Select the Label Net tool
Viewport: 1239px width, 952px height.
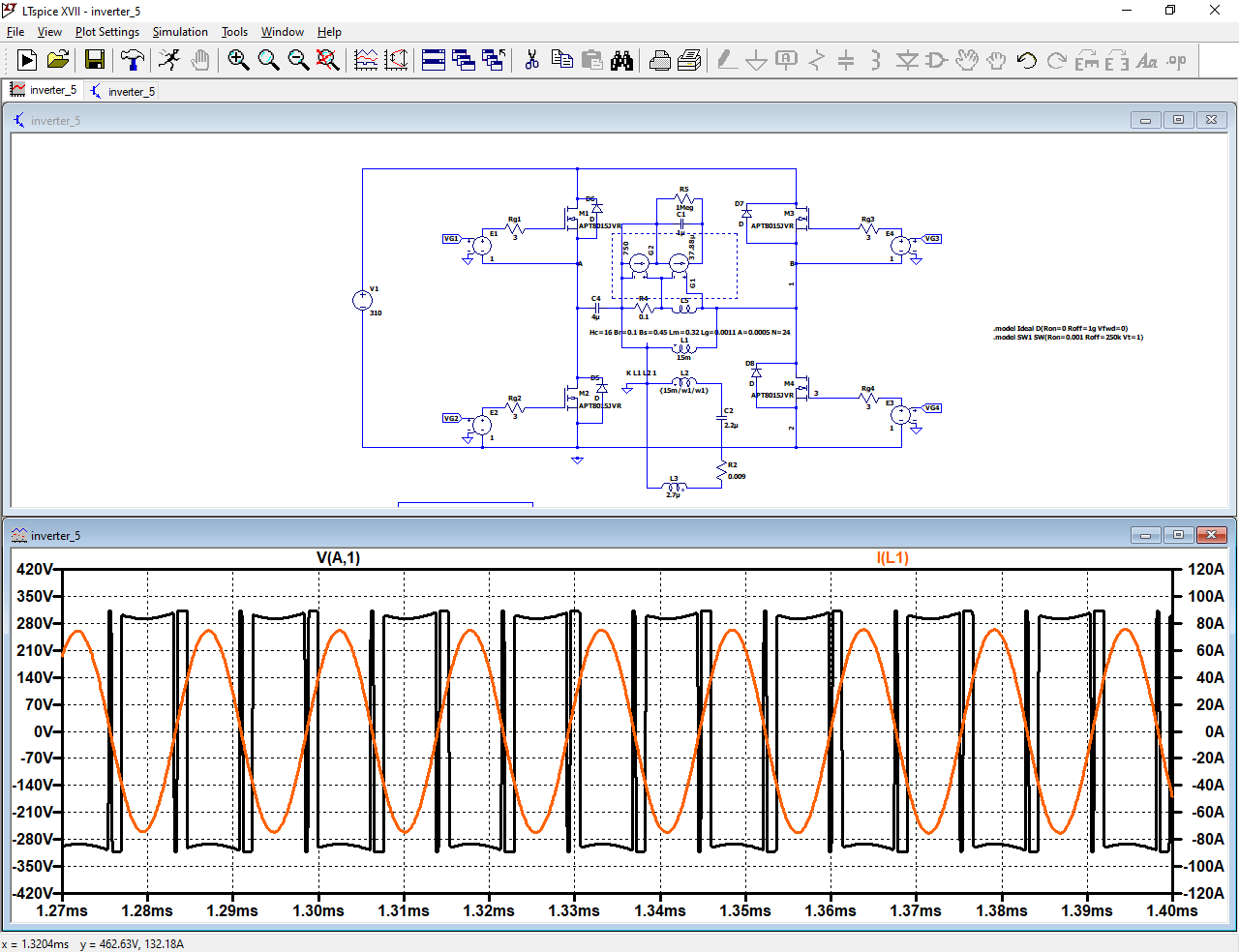coord(787,60)
